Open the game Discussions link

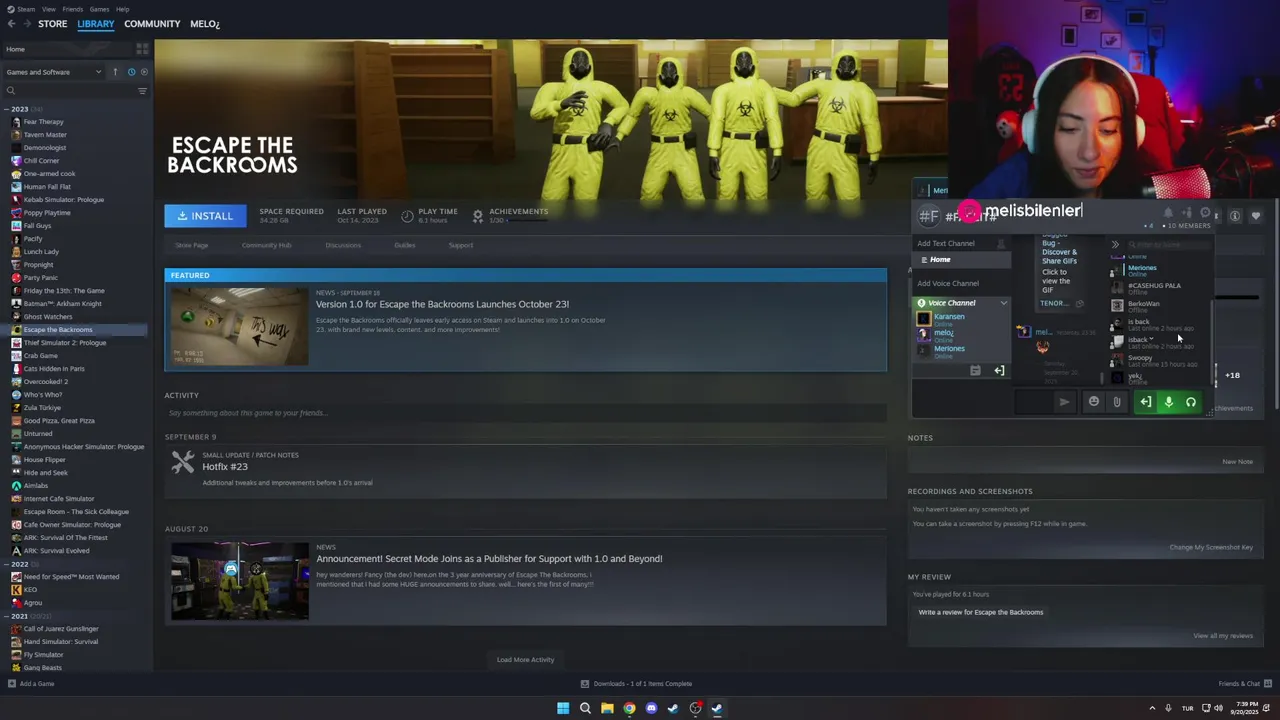[343, 245]
